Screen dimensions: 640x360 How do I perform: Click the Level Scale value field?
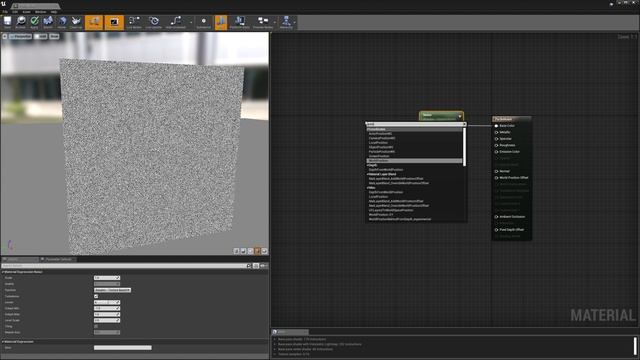coord(107,320)
